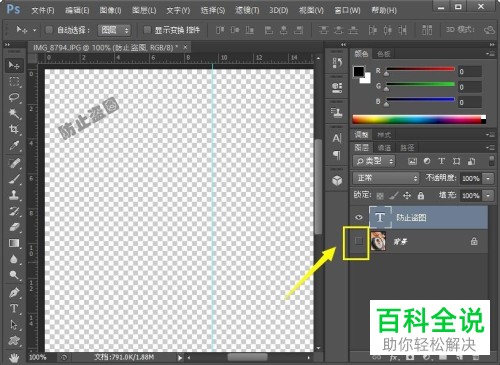Screen dimensions: 500x365
Task: Toggle lock all padlock icon
Action: [421, 196]
